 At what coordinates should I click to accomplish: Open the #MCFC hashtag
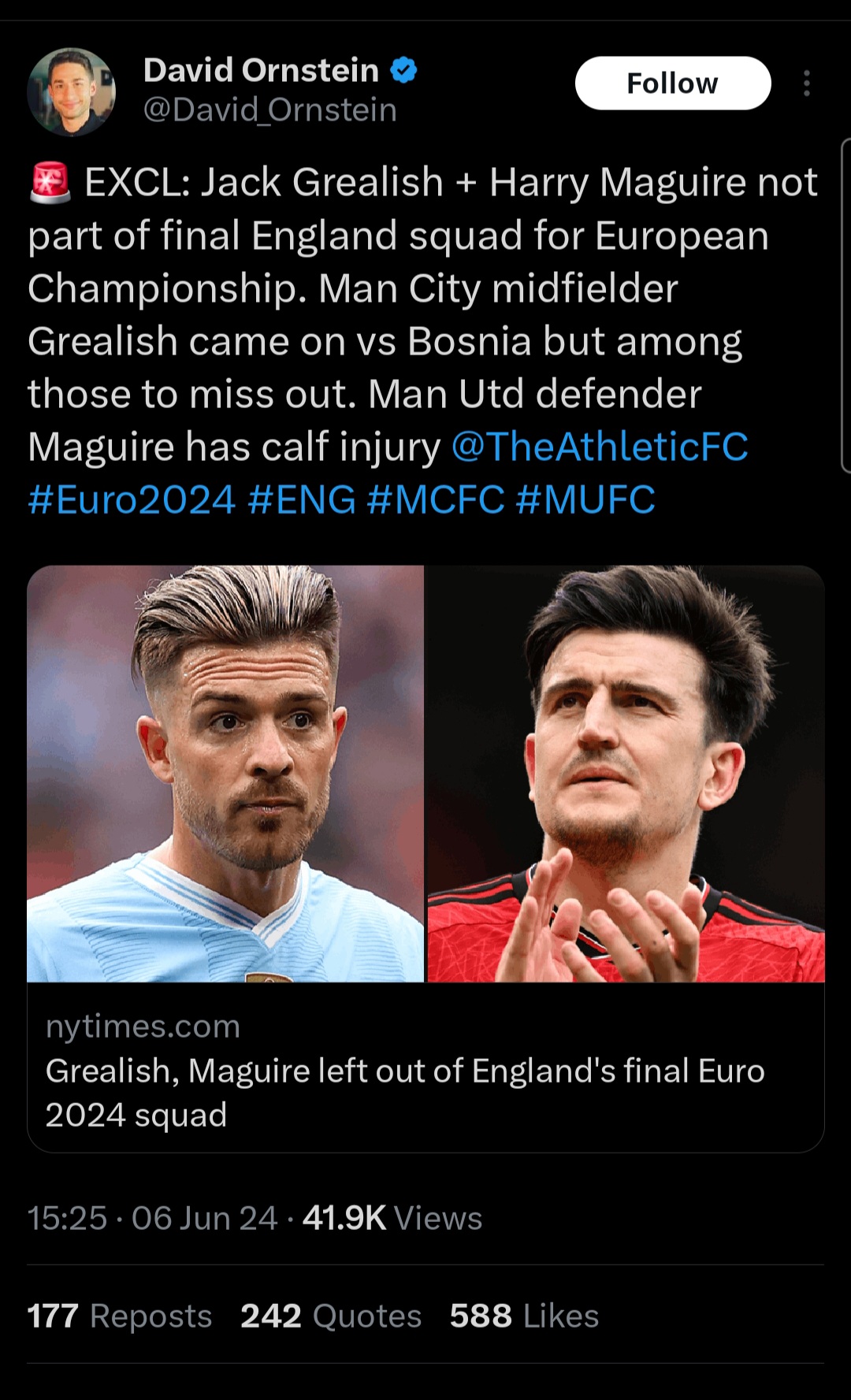coord(436,499)
